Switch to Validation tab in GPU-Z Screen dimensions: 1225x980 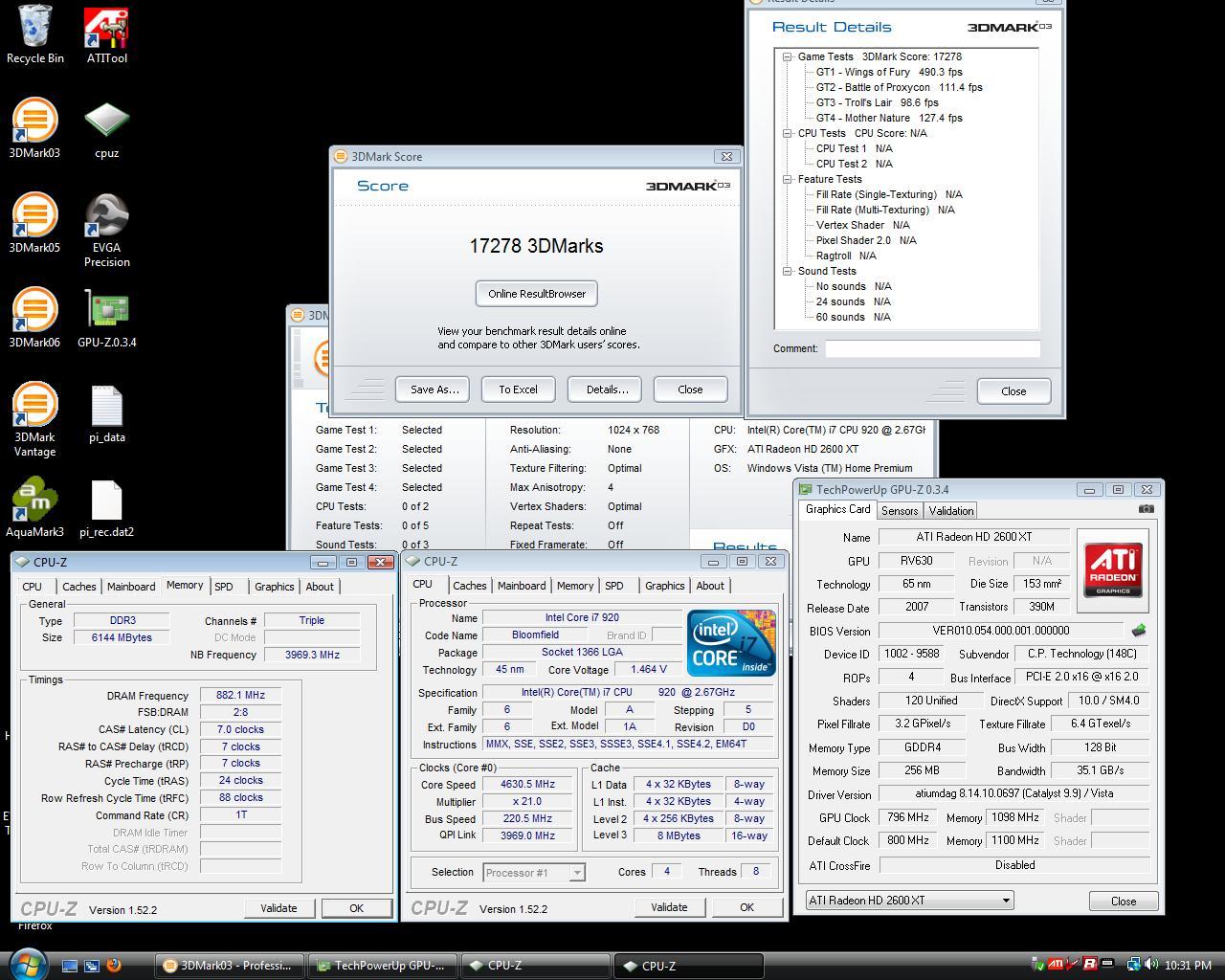pos(950,511)
